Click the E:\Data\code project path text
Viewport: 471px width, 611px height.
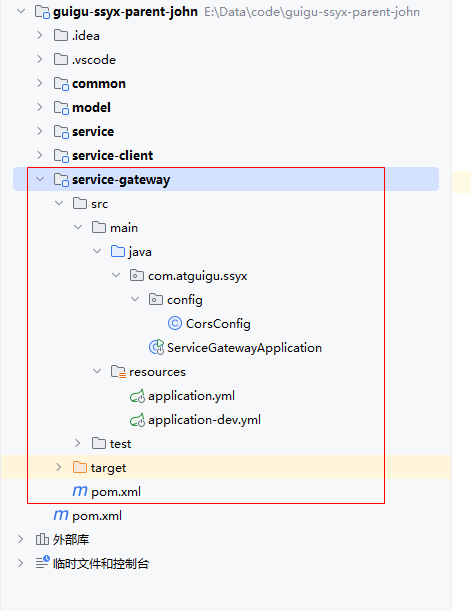312,12
